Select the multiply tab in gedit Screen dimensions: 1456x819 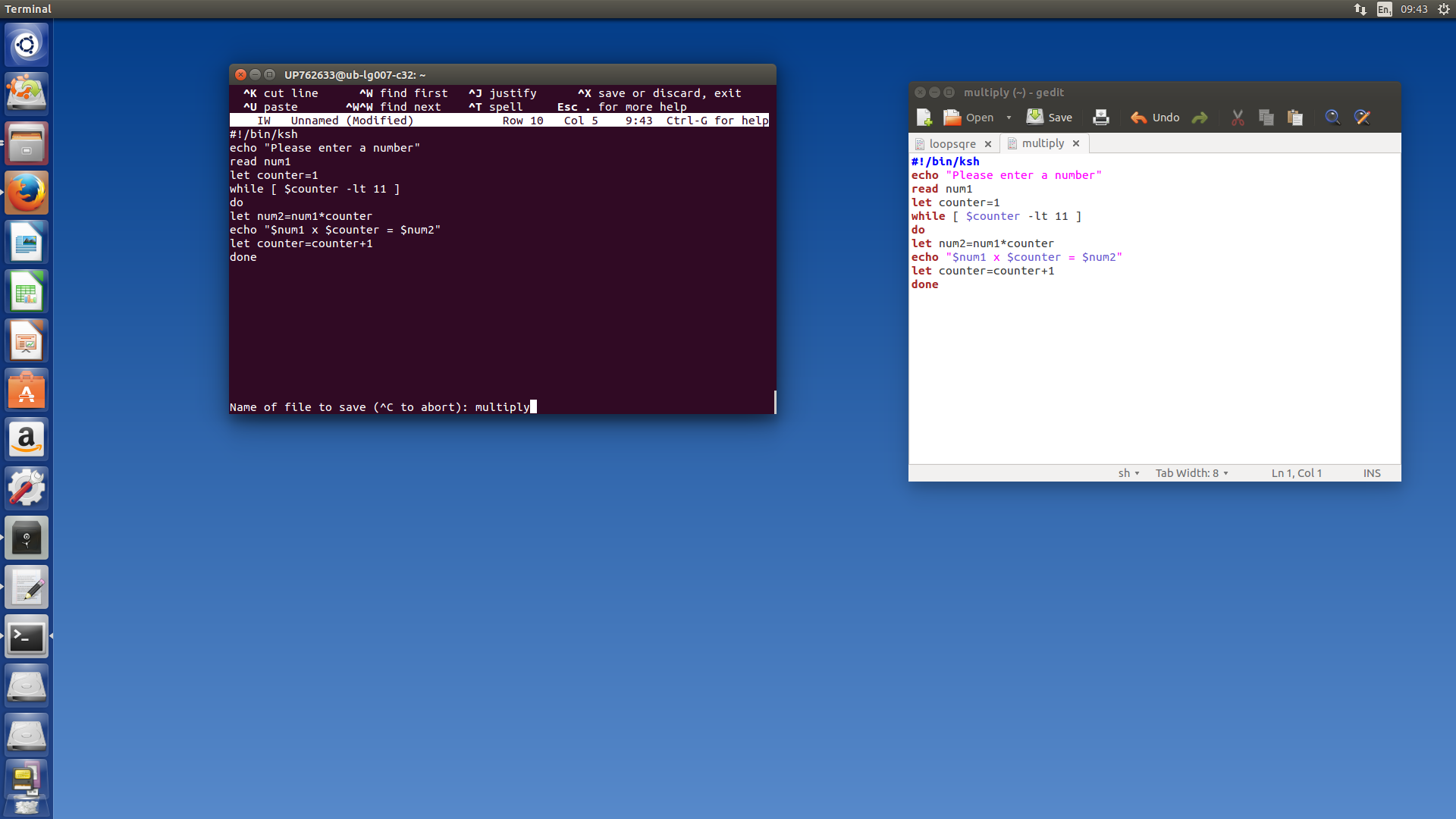(x=1043, y=143)
